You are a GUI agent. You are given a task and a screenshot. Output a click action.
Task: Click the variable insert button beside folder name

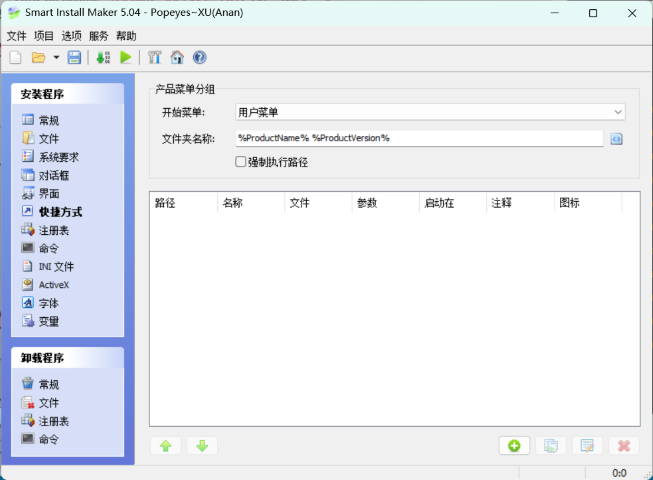pyautogui.click(x=617, y=138)
